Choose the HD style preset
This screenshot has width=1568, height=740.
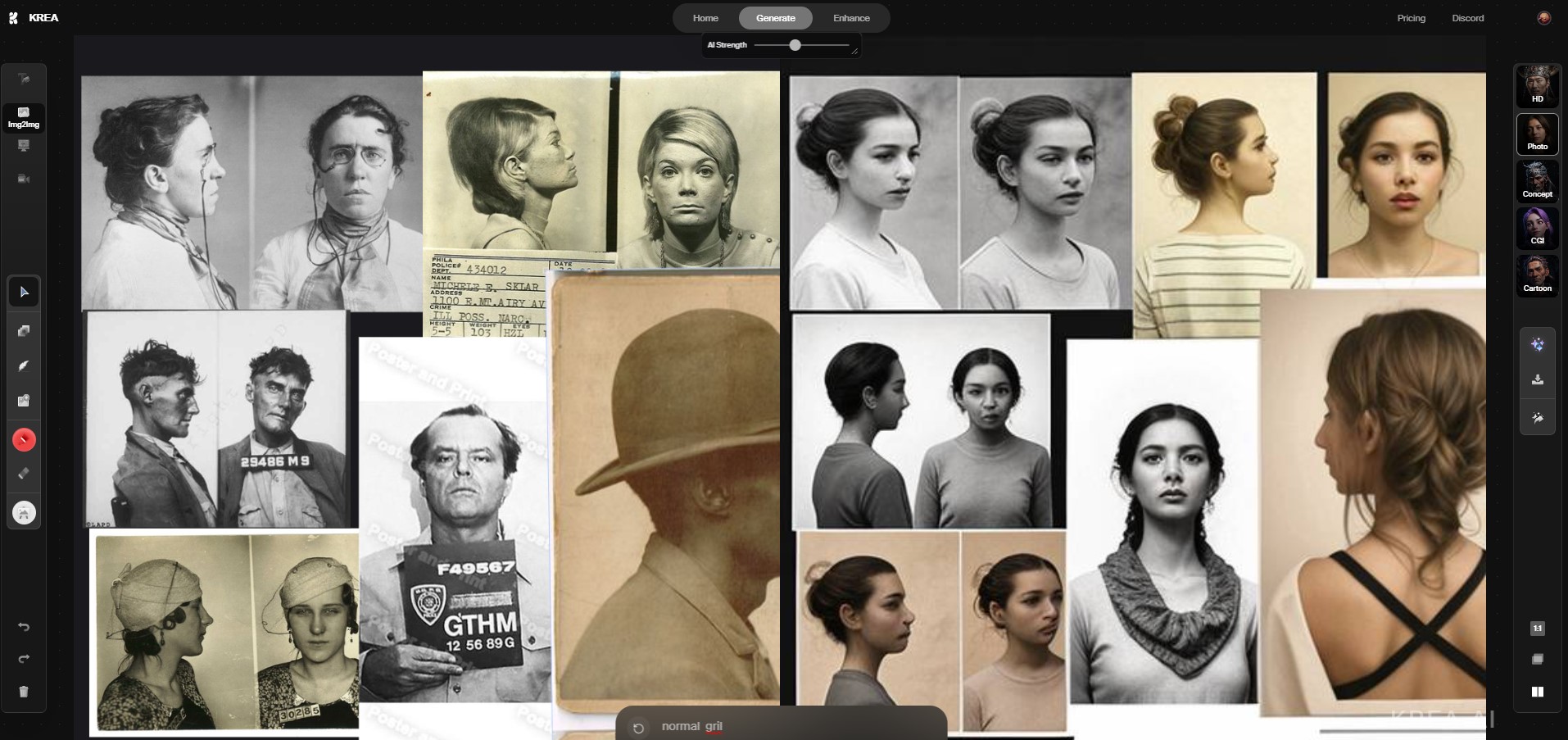pyautogui.click(x=1537, y=86)
